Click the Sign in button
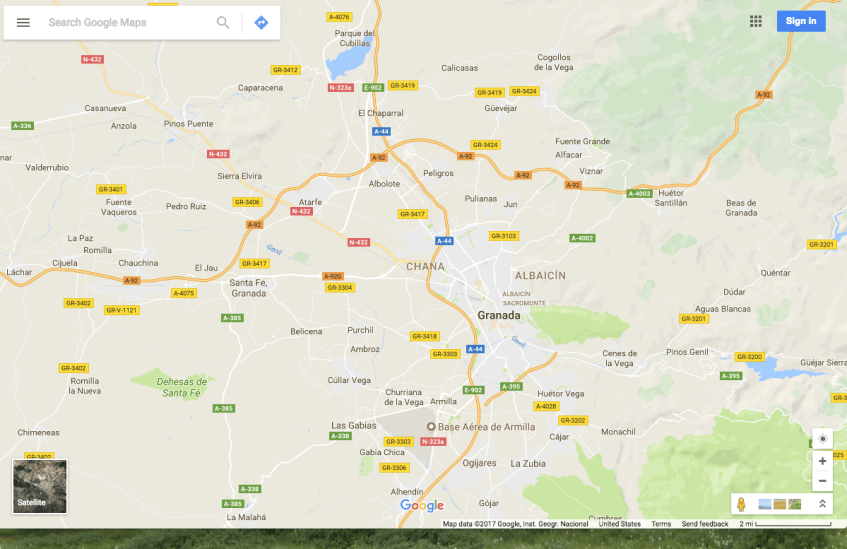 pyautogui.click(x=800, y=21)
